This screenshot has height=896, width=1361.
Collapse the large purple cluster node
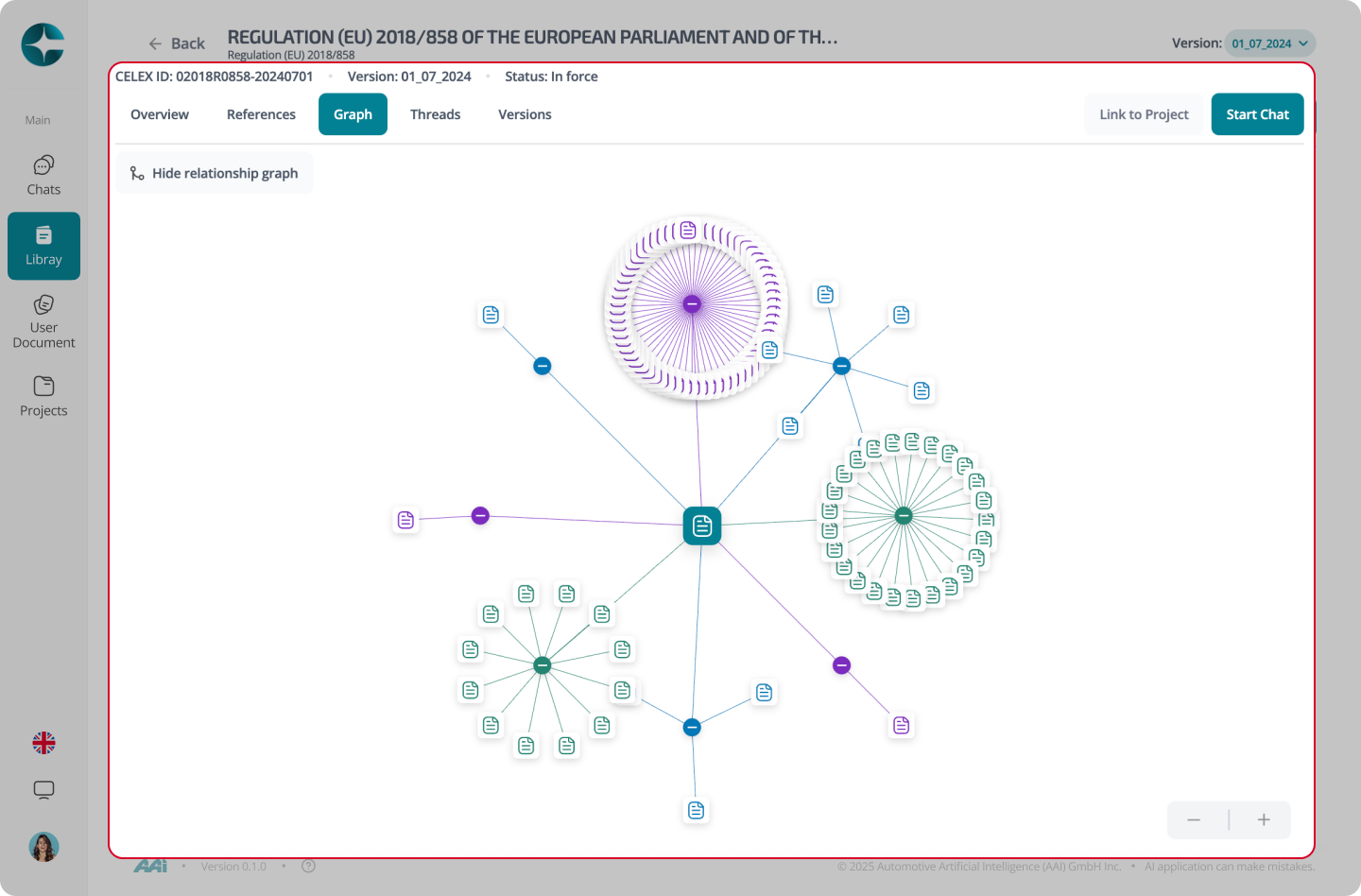(x=692, y=303)
